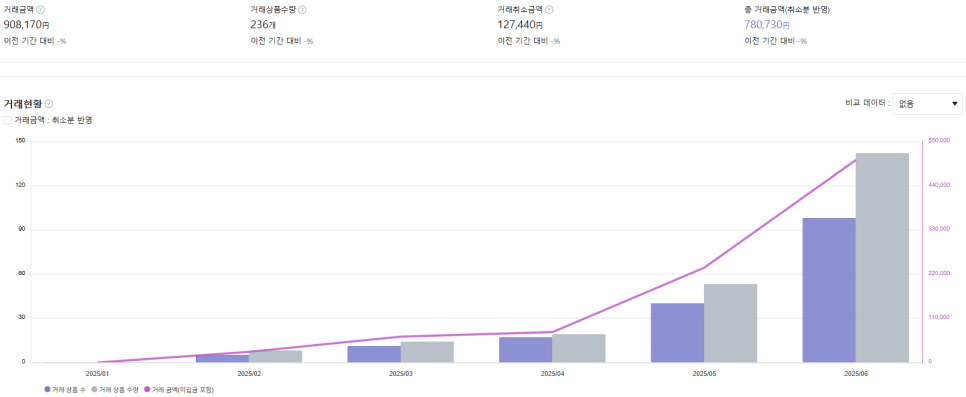The image size is (966, 397).
Task: Open the help icon beside 거래현황 heading
Action: pos(49,104)
